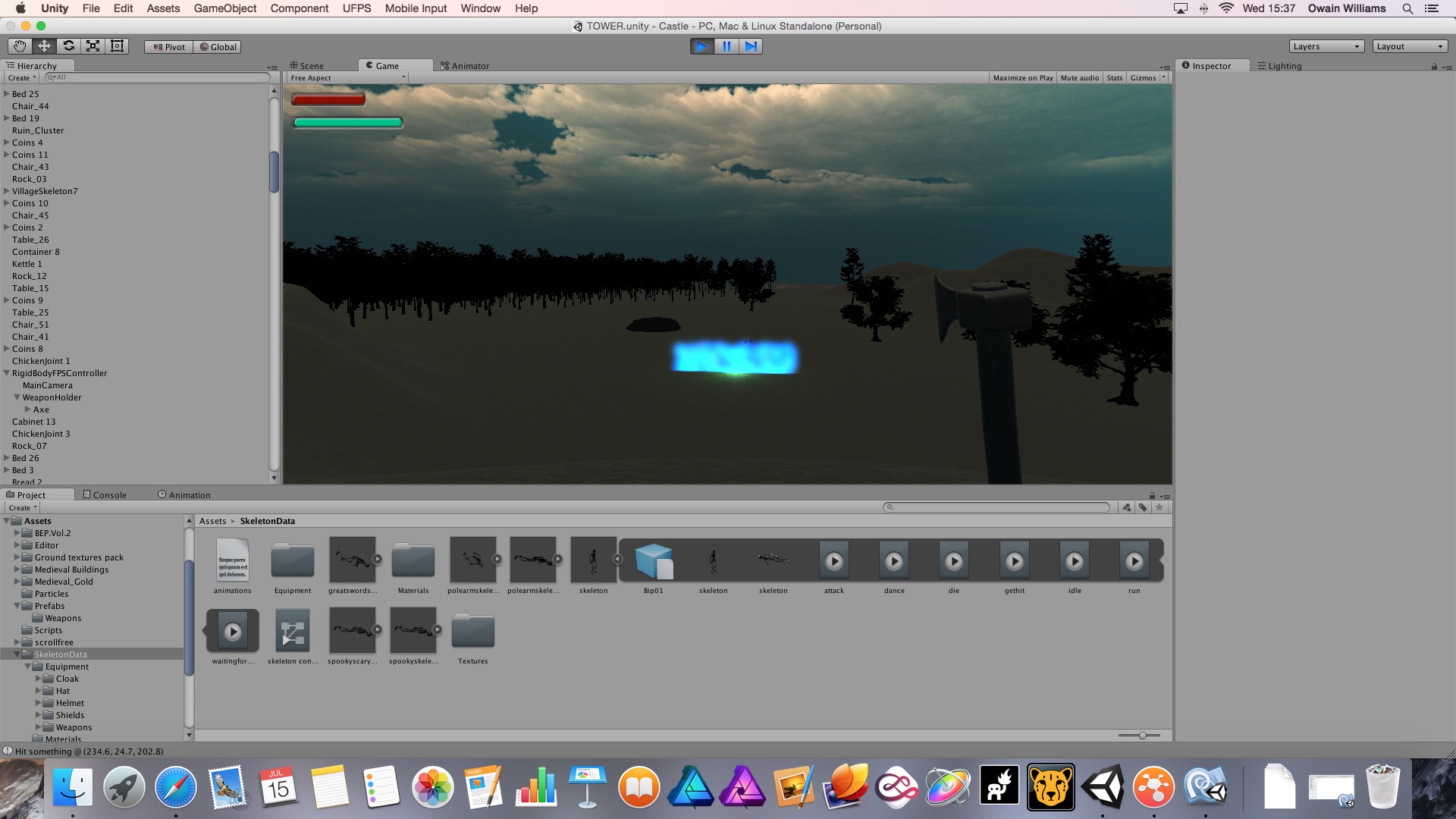The image size is (1456, 819).
Task: Collapse the WeaponHolder hierarchy item
Action: [x=17, y=397]
